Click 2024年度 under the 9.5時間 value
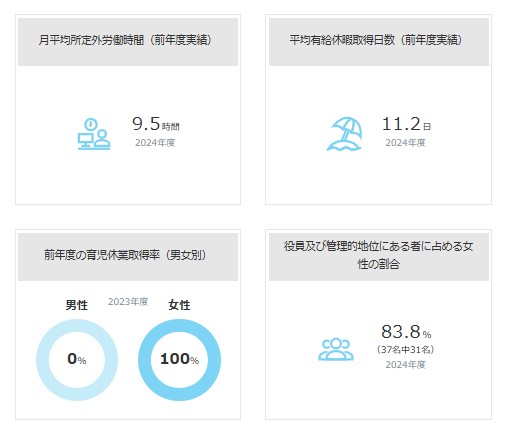This screenshot has width=513, height=427. coord(155,143)
